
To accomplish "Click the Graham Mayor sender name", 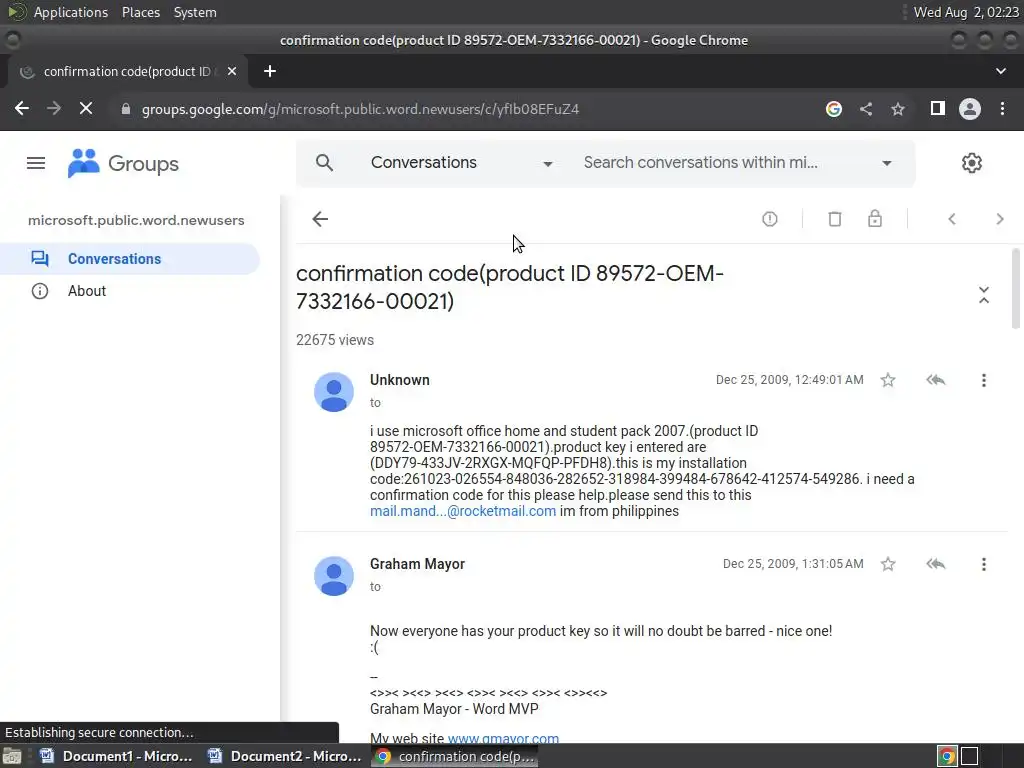I will (417, 564).
